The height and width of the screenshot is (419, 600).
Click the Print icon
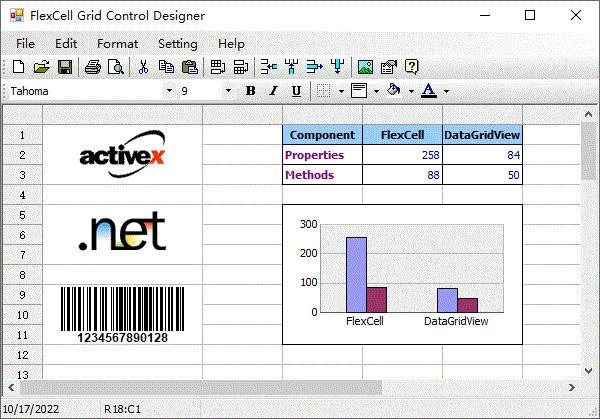tap(93, 67)
